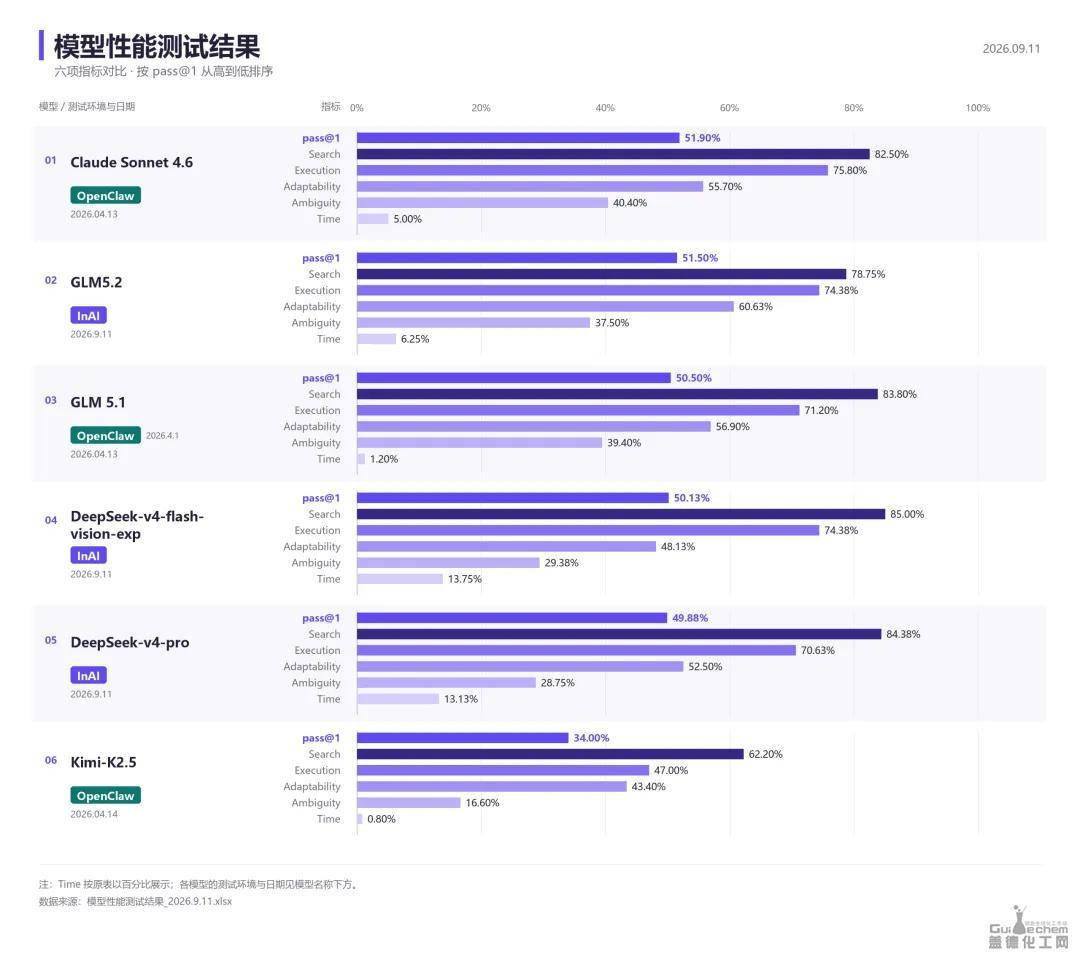
Task: Click the date 2026.09.11 in the header
Action: (1010, 49)
